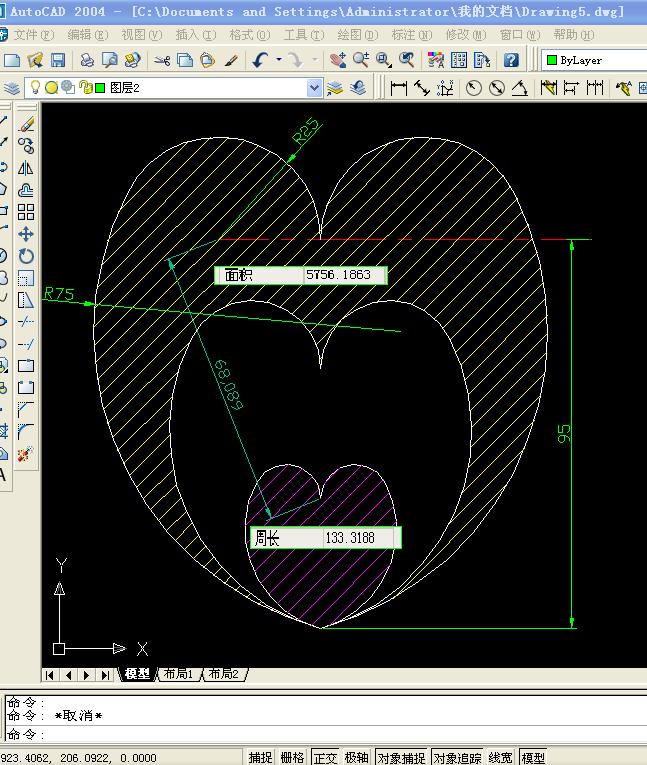Toggle 栅格 grid display in status bar
The width and height of the screenshot is (647, 765).
point(292,757)
